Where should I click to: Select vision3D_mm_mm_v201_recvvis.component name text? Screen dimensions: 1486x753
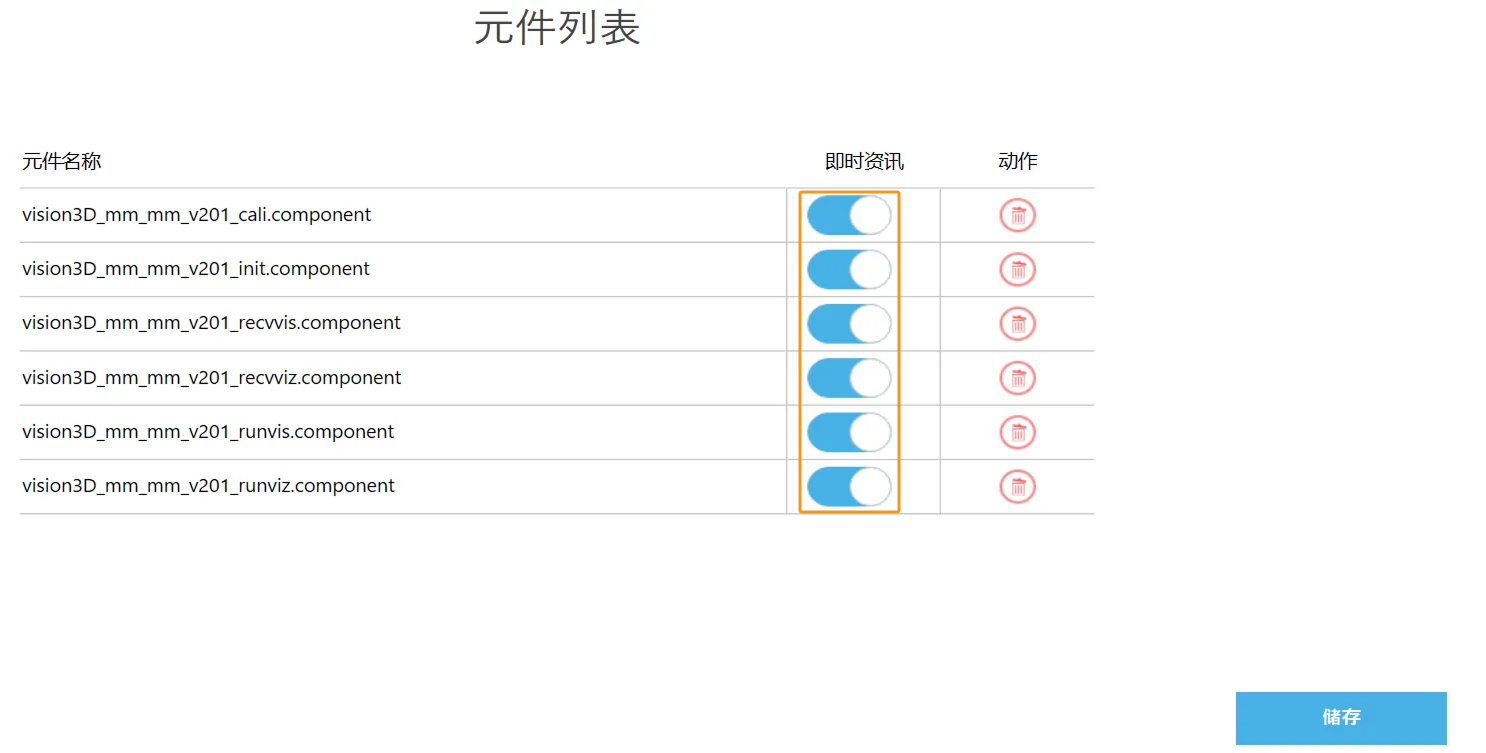tap(211, 323)
